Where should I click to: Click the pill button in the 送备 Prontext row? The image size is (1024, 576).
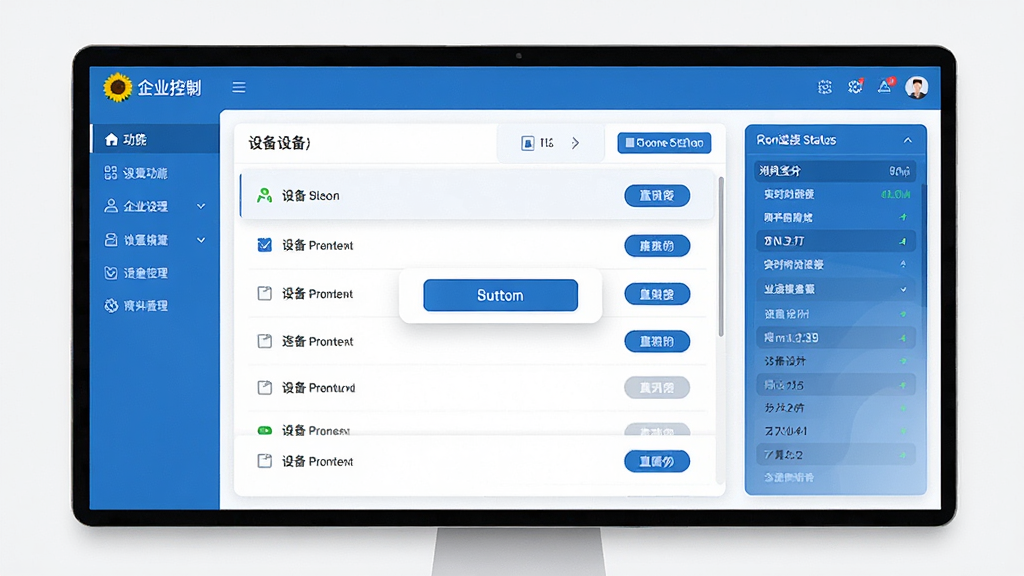(x=657, y=342)
